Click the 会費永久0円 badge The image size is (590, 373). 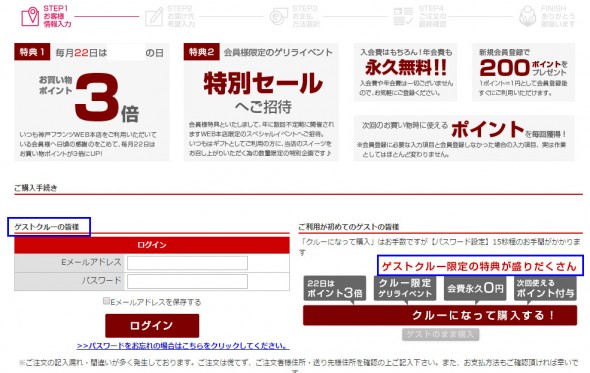(x=475, y=288)
